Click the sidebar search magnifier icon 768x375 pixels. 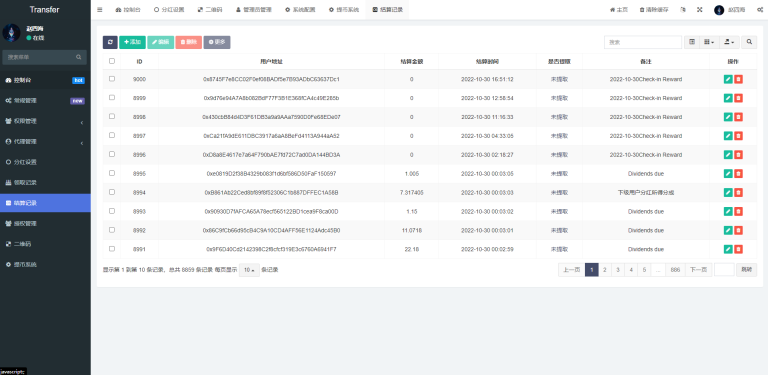pos(79,57)
